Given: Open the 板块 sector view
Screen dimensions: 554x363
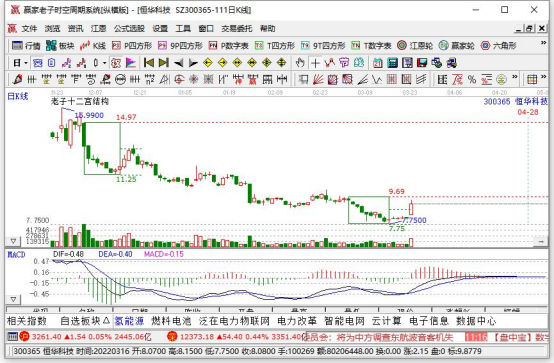Looking at the screenshot, I should click(x=60, y=46).
